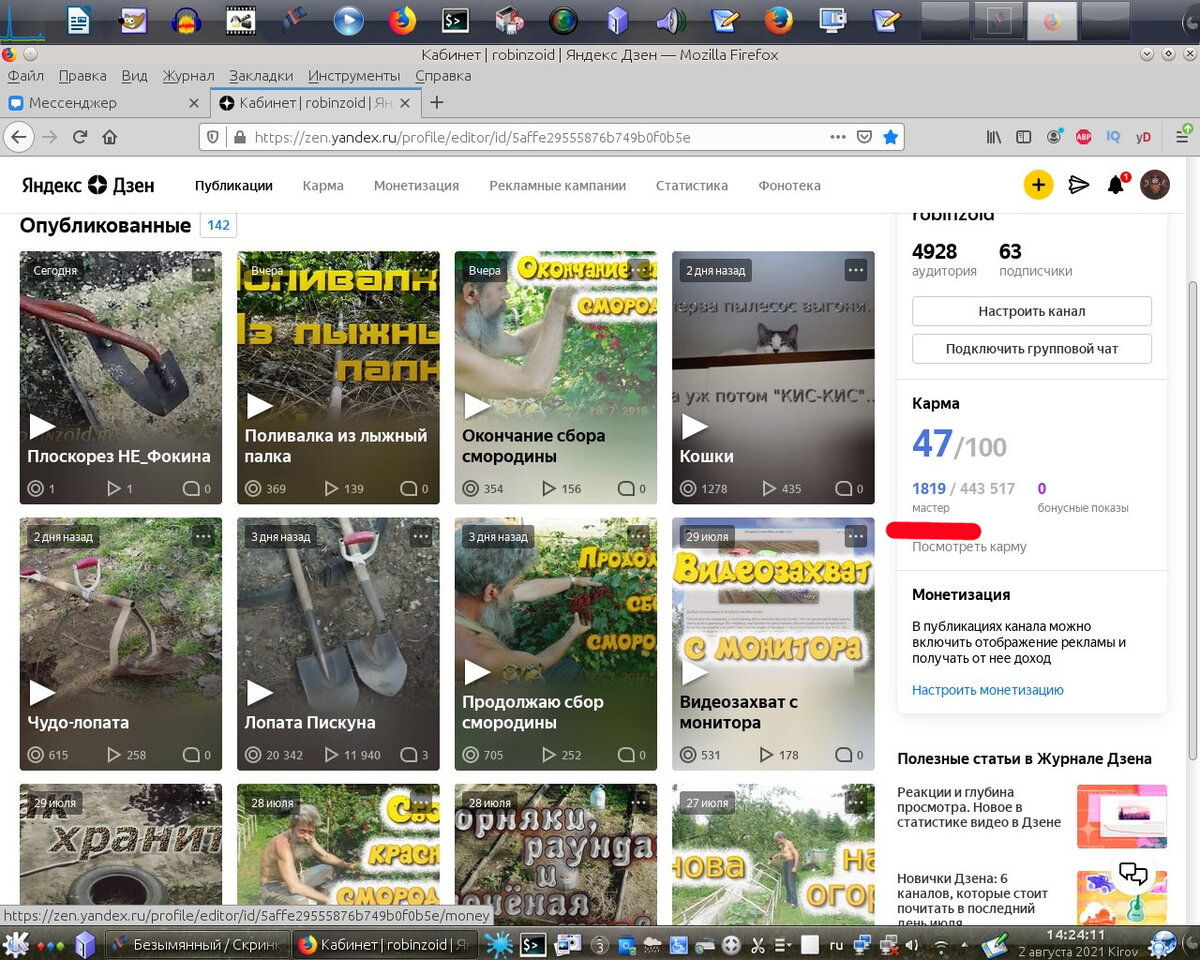Open the tray volume speaker icon

[912, 944]
